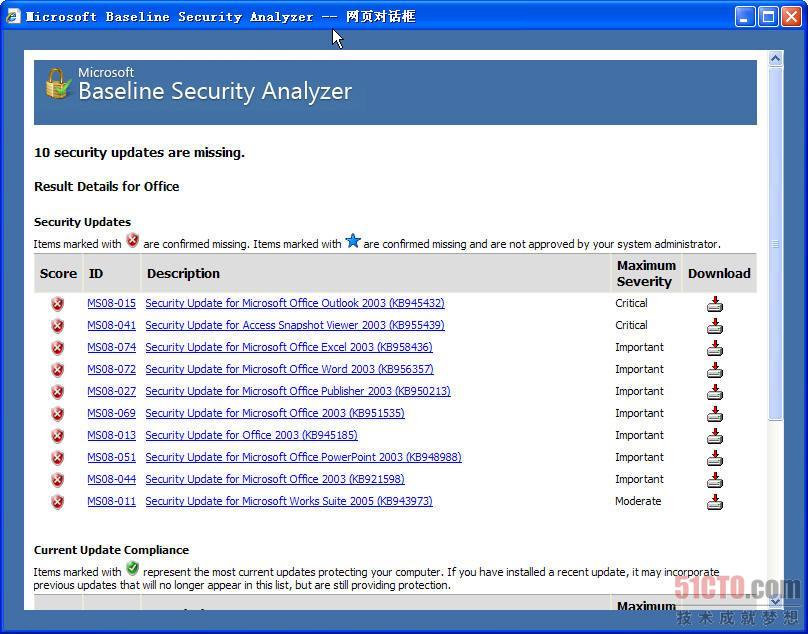
Task: Click download icon for MS08-013 update
Action: click(x=715, y=436)
